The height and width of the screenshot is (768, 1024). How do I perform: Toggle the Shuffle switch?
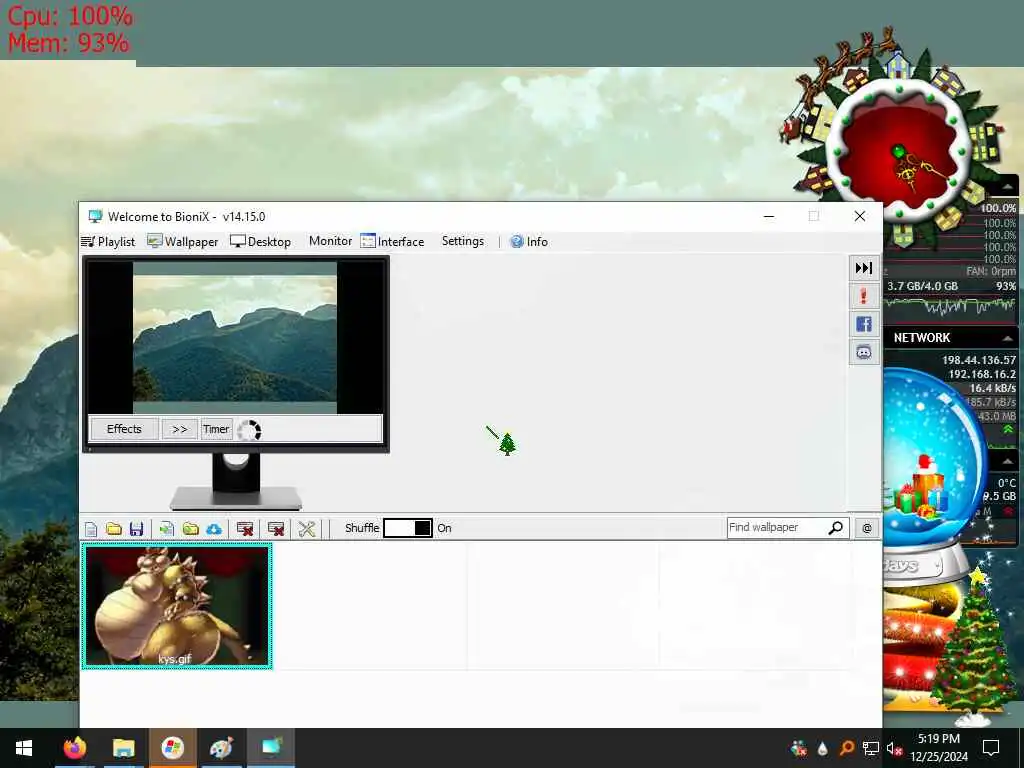[x=408, y=528]
